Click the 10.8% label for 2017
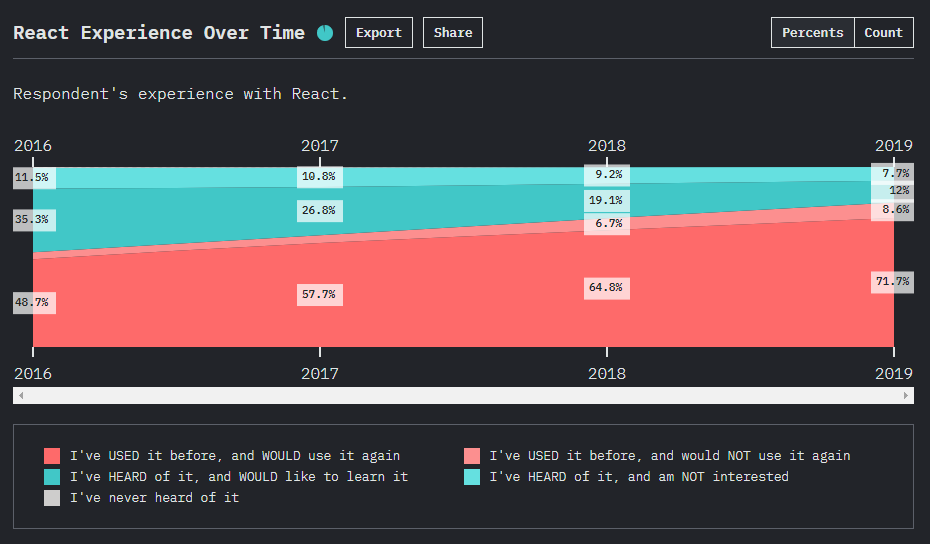The image size is (930, 544). (320, 177)
